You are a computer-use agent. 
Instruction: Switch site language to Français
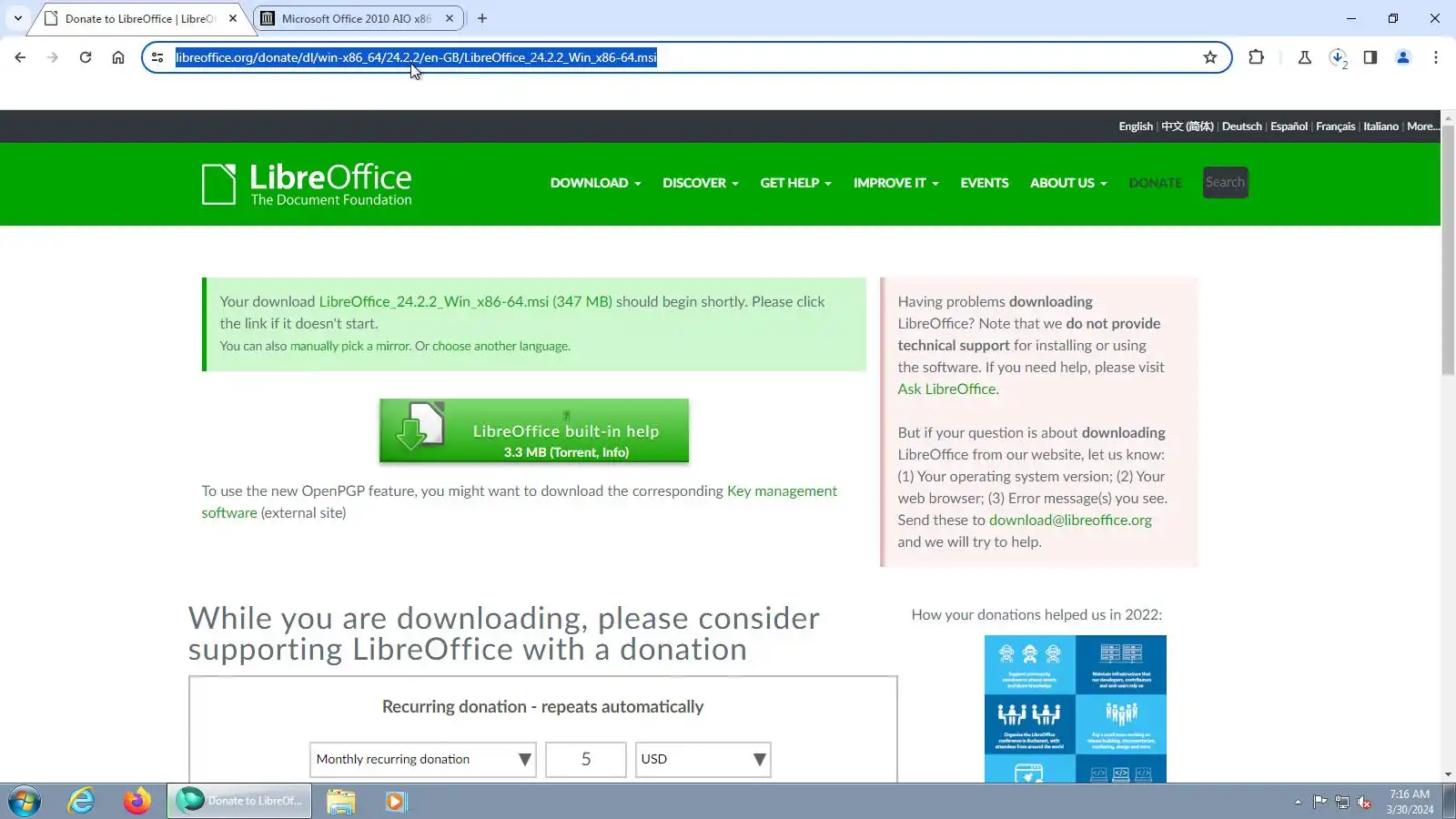1335,126
